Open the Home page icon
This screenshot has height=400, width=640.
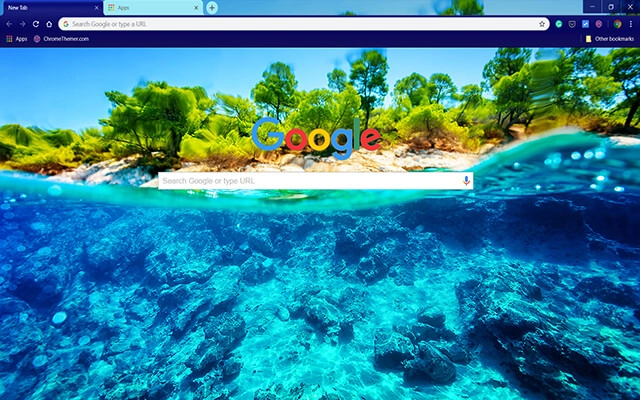click(x=49, y=24)
